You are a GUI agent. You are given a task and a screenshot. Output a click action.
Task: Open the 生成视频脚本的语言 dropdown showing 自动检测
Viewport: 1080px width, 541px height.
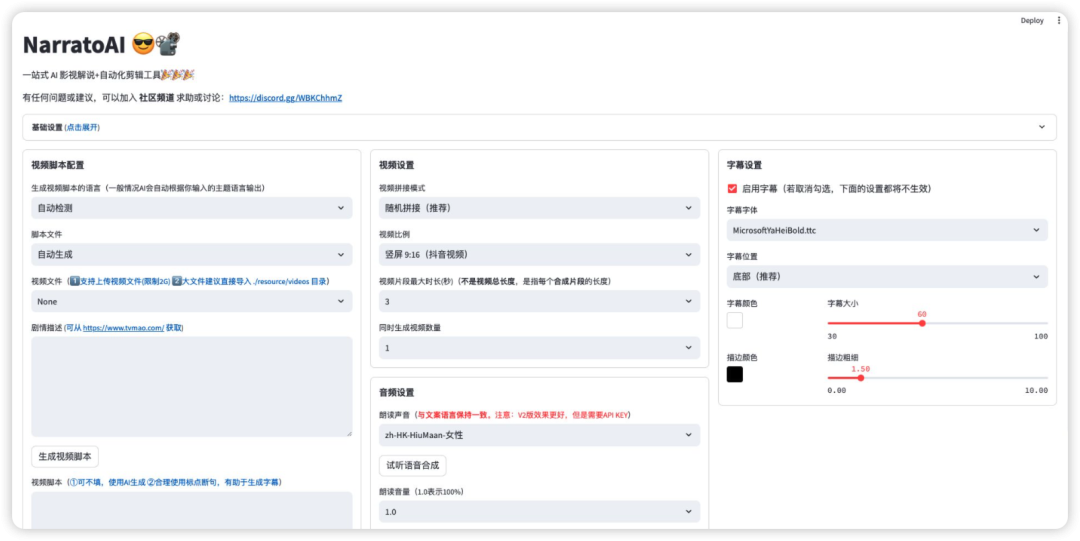tap(191, 207)
